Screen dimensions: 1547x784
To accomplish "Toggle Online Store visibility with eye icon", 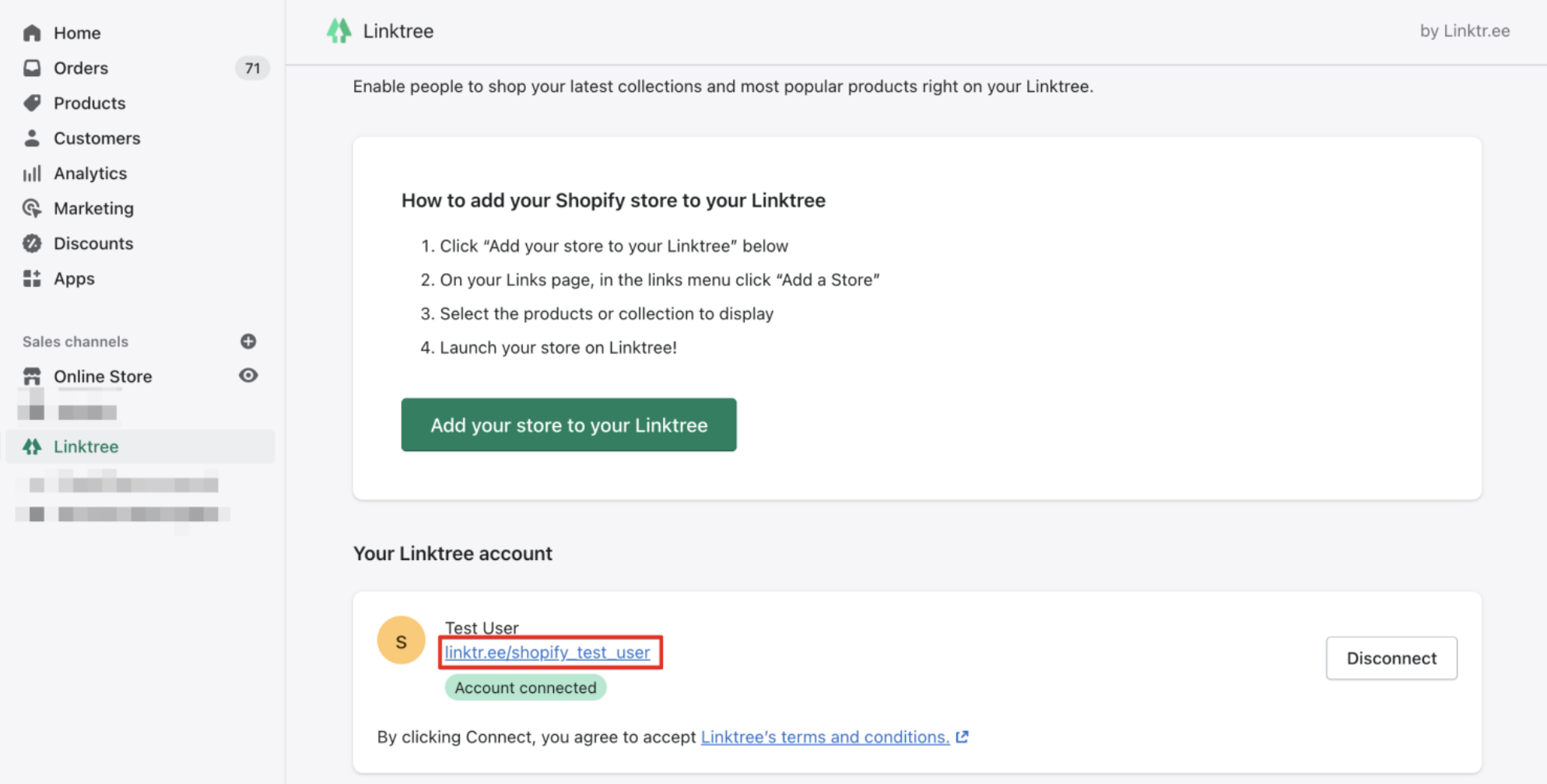I will [247, 375].
